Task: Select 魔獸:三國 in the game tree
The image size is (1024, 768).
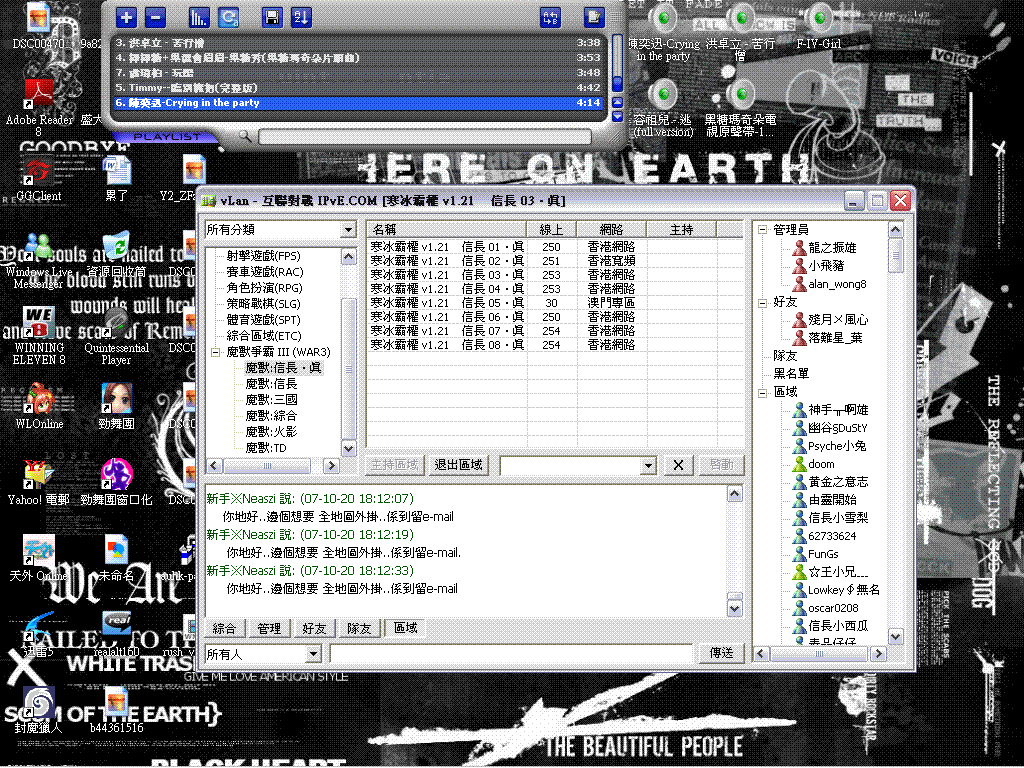Action: (x=271, y=400)
